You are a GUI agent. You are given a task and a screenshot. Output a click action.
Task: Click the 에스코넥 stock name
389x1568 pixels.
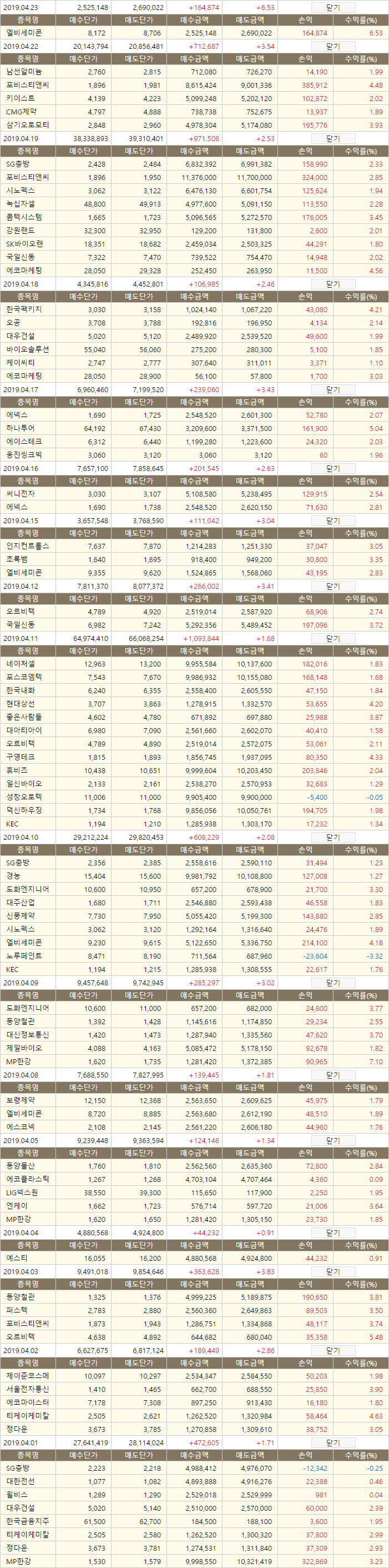(x=20, y=1126)
